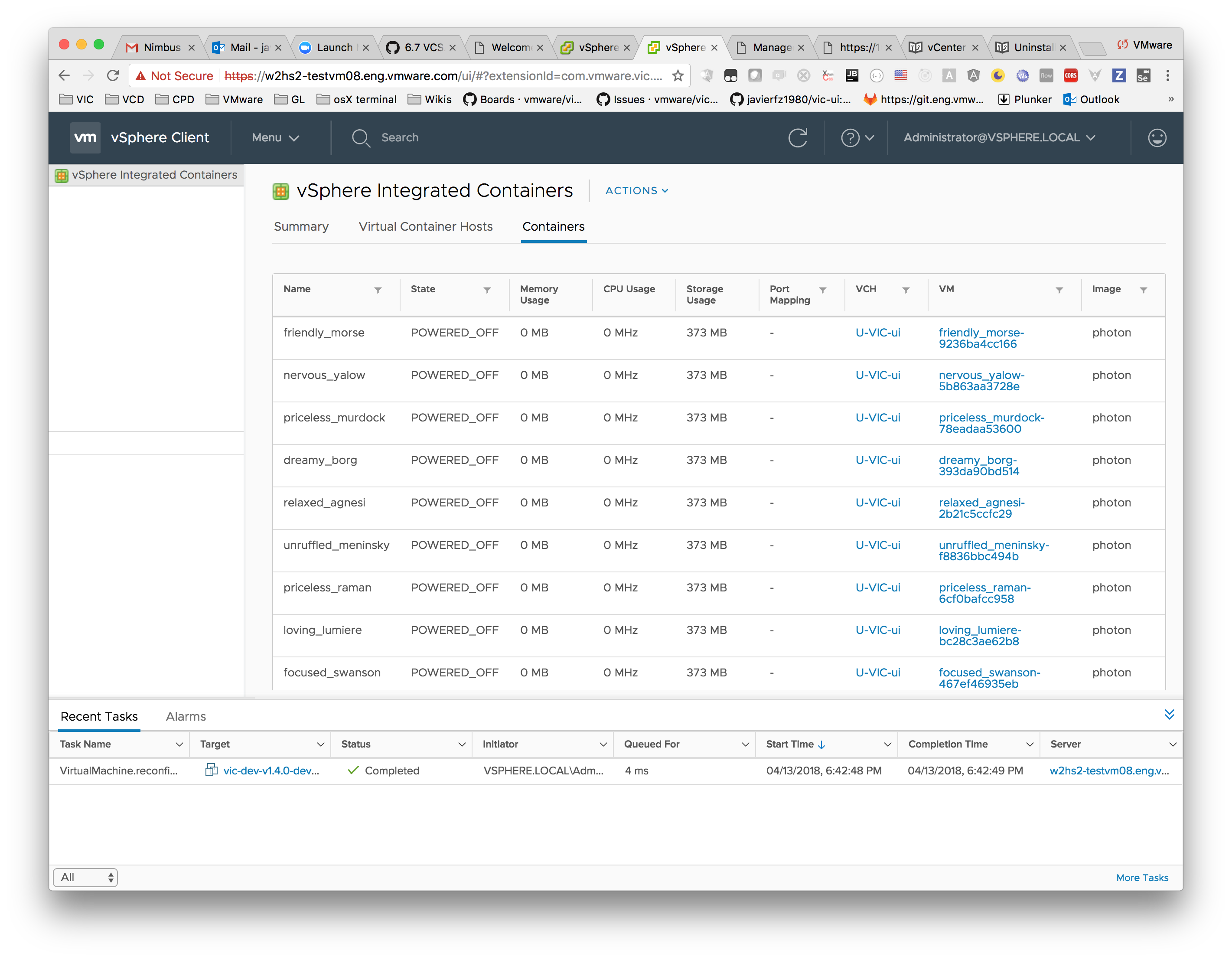
Task: Toggle the Name column filter
Action: point(378,290)
